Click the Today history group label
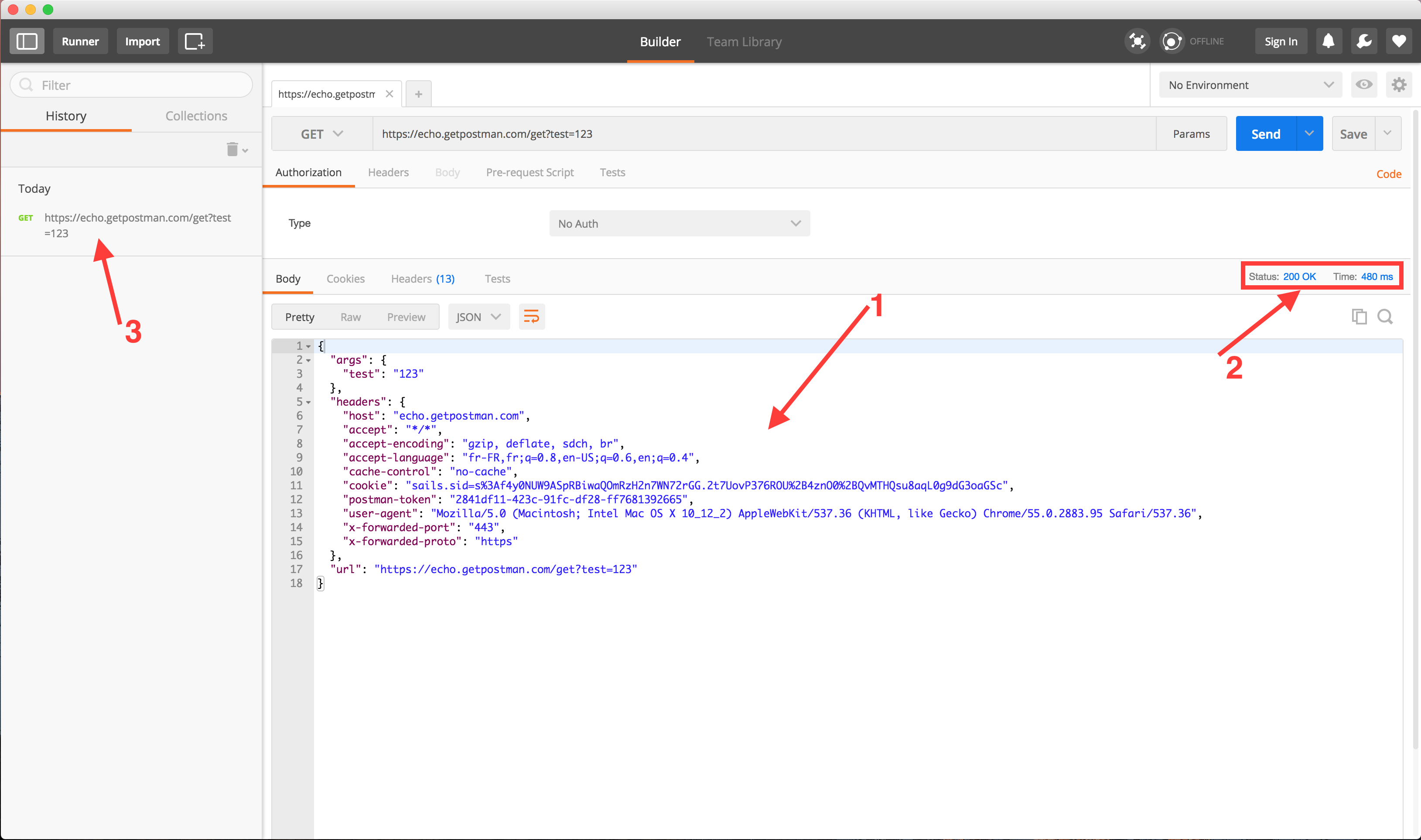Viewport: 1421px width, 840px height. point(34,188)
